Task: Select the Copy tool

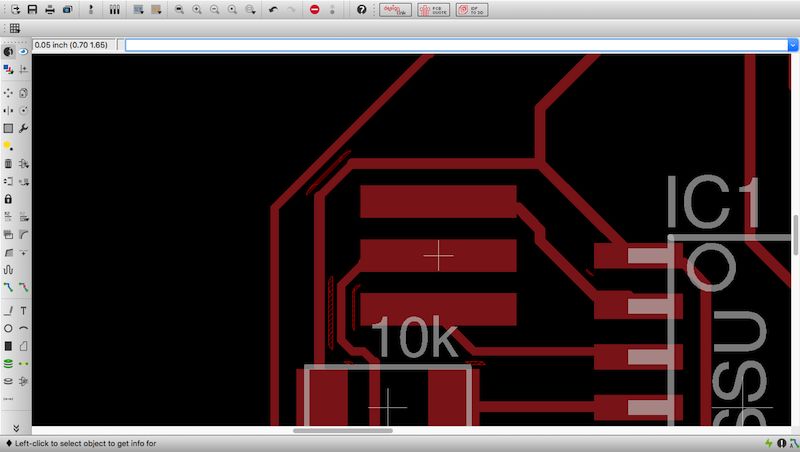Action: [23, 93]
